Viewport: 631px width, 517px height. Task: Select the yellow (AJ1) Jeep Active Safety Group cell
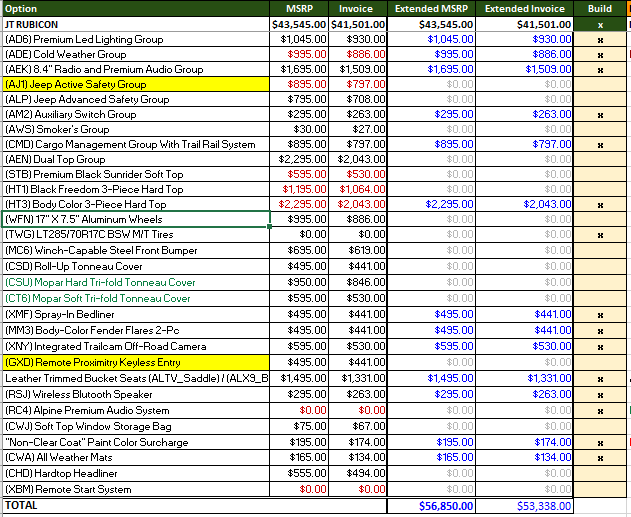point(136,84)
